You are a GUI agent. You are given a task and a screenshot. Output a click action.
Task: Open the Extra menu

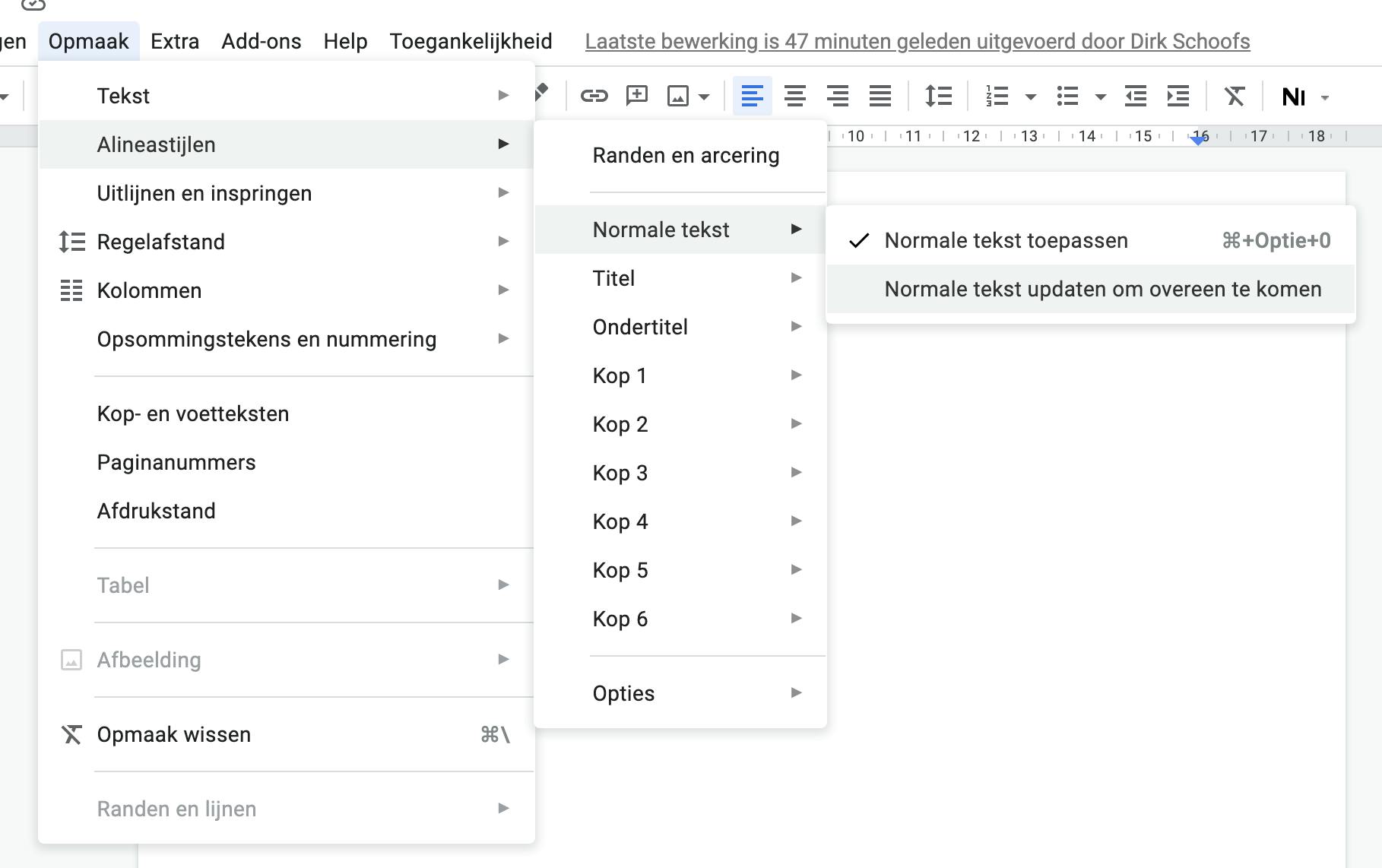(x=175, y=41)
